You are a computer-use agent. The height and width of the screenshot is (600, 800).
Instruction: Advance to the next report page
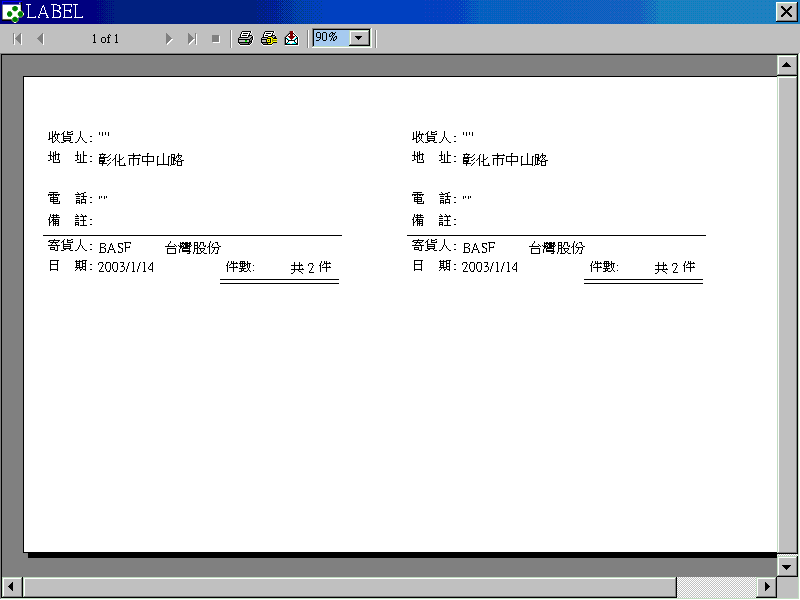[169, 39]
